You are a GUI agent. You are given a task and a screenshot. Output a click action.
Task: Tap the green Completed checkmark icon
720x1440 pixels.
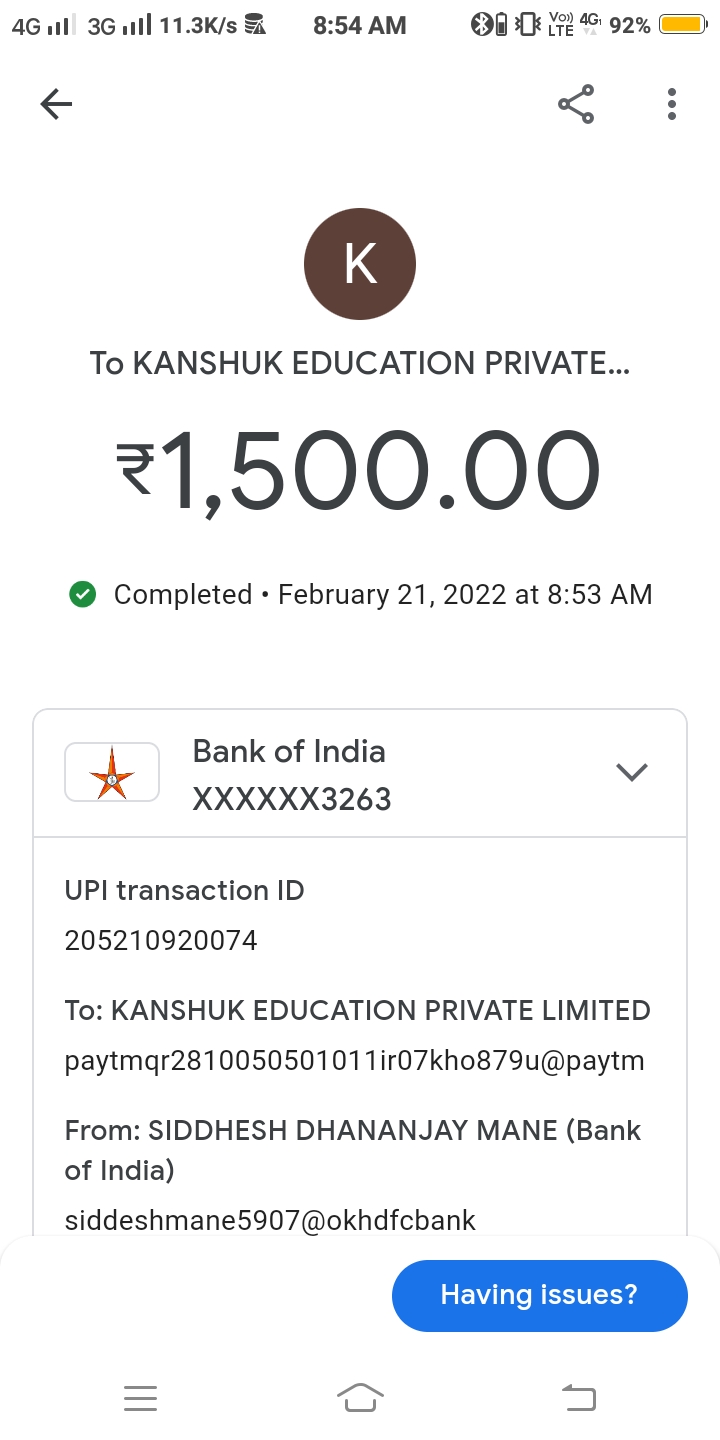82,595
